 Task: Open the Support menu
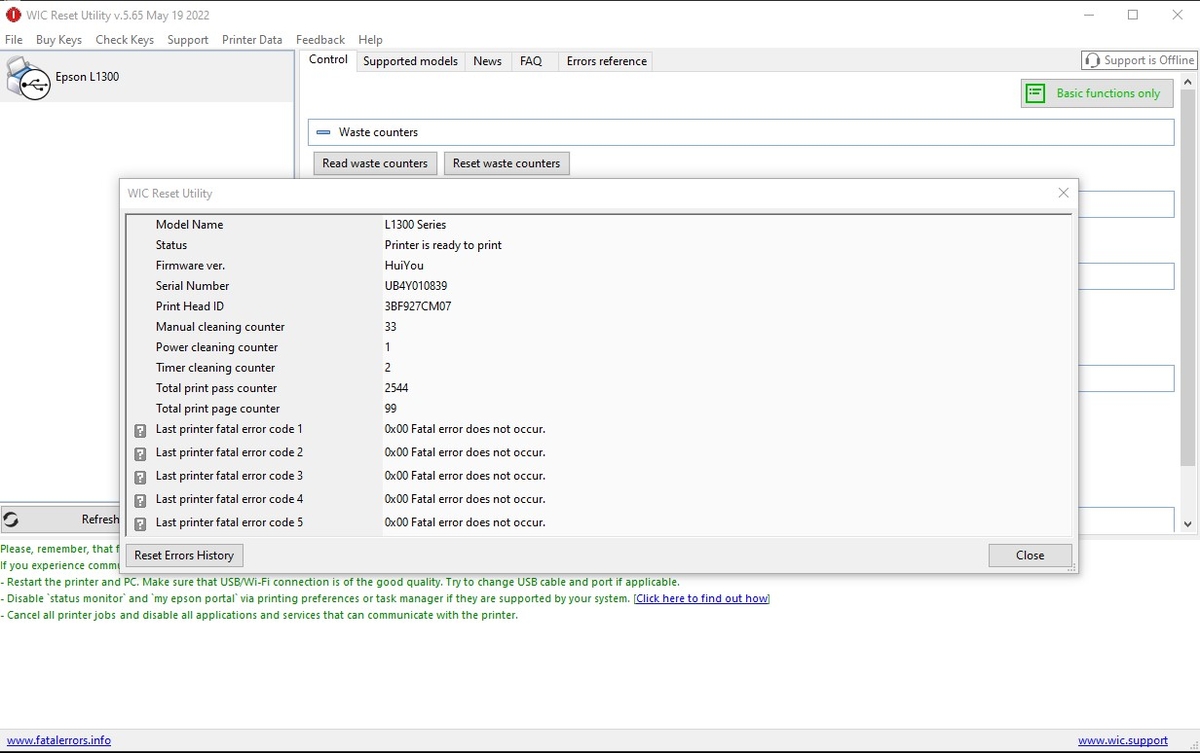pos(188,40)
